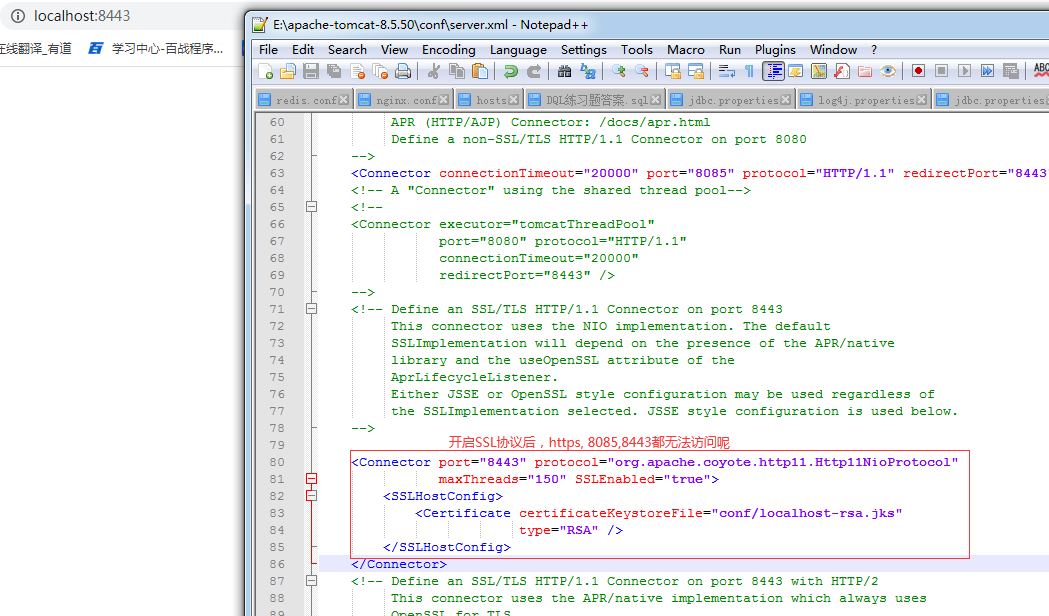Collapse the SSLHostConfig fold at line 82

[x=311, y=496]
